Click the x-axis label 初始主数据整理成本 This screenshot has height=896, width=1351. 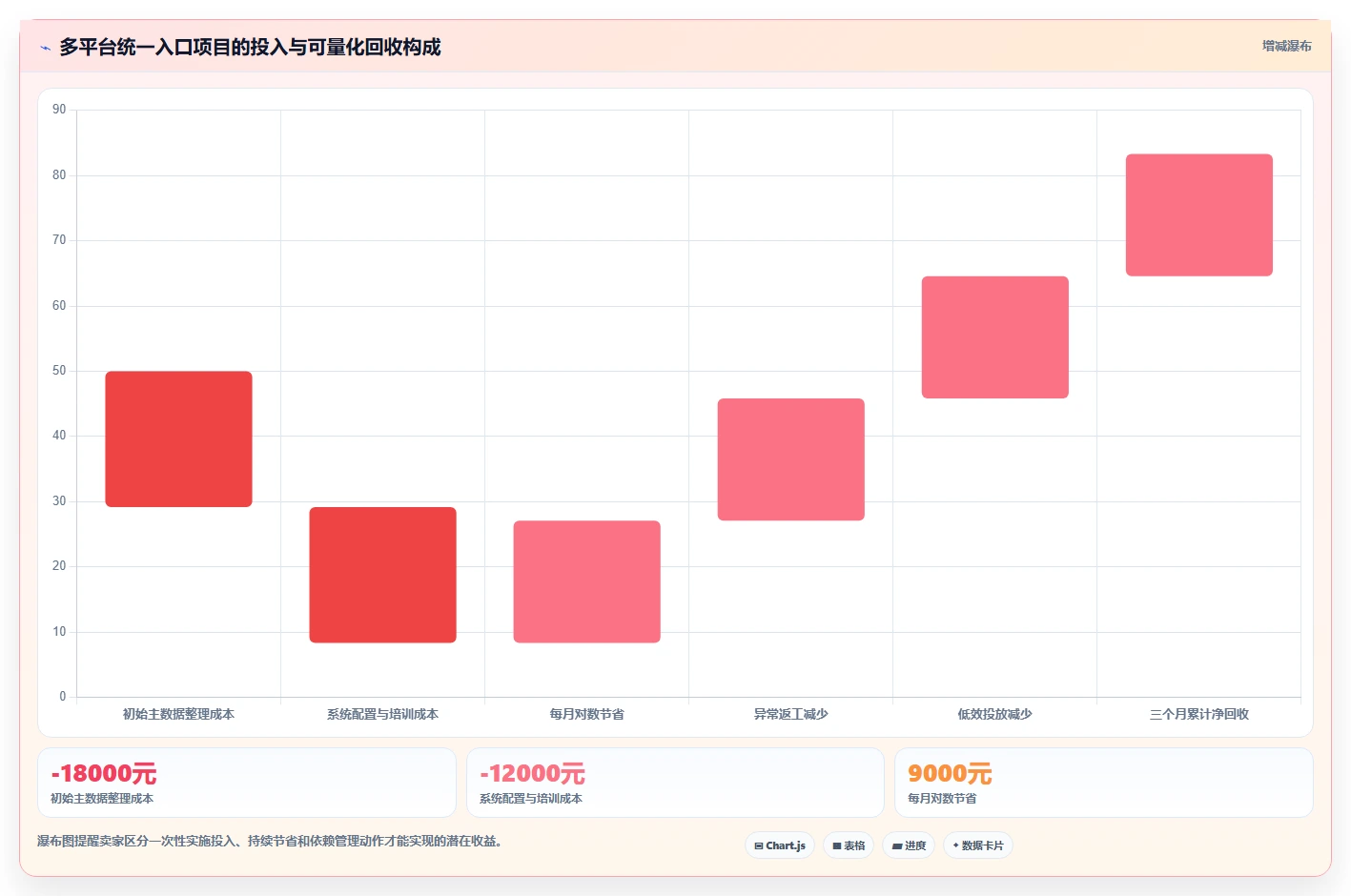pyautogui.click(x=178, y=714)
